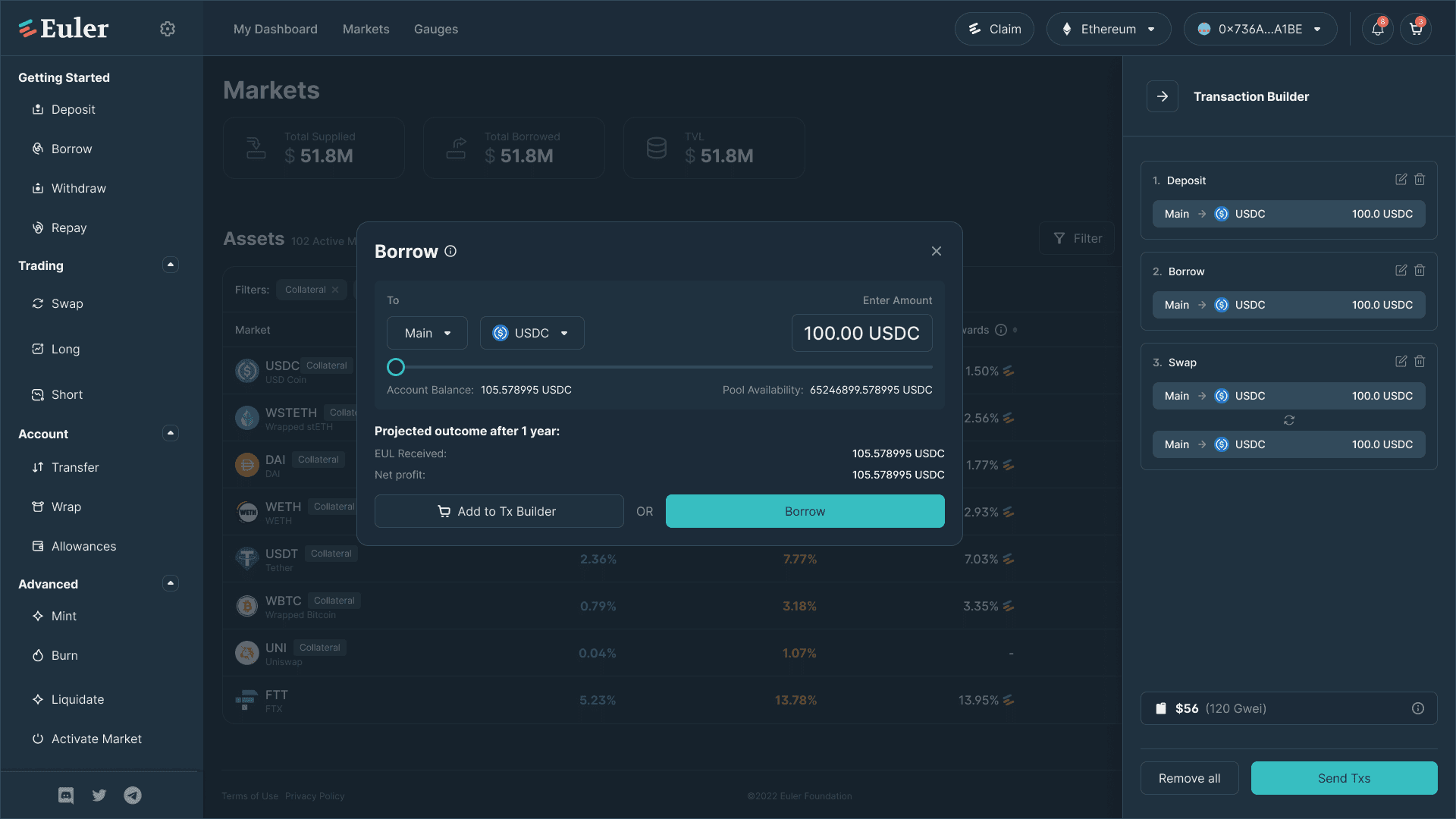Click Add to Tx Builder button
Image resolution: width=1456 pixels, height=819 pixels.
click(x=499, y=511)
